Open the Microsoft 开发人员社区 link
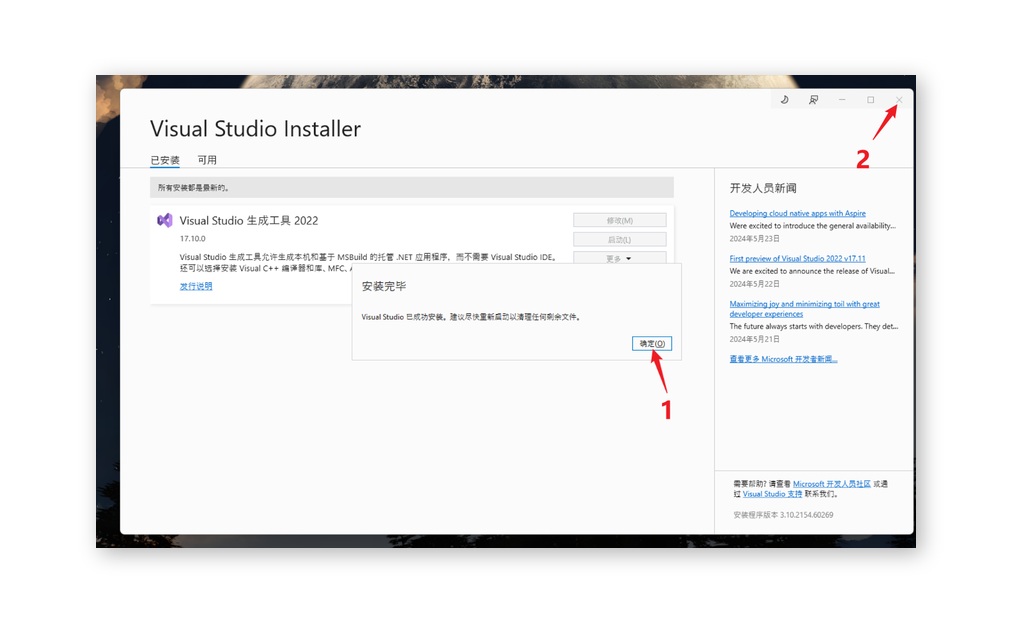This screenshot has height=623, width=1012. 831,483
